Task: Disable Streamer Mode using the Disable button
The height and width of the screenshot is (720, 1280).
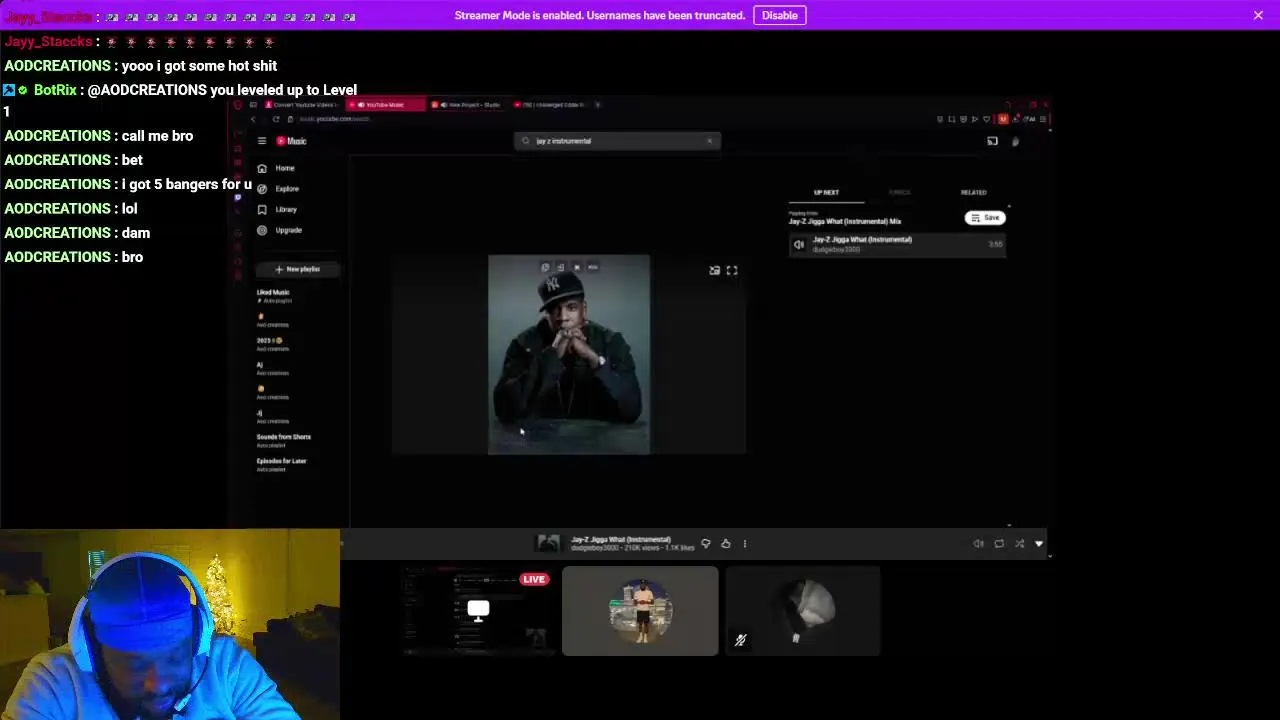Action: pos(779,15)
